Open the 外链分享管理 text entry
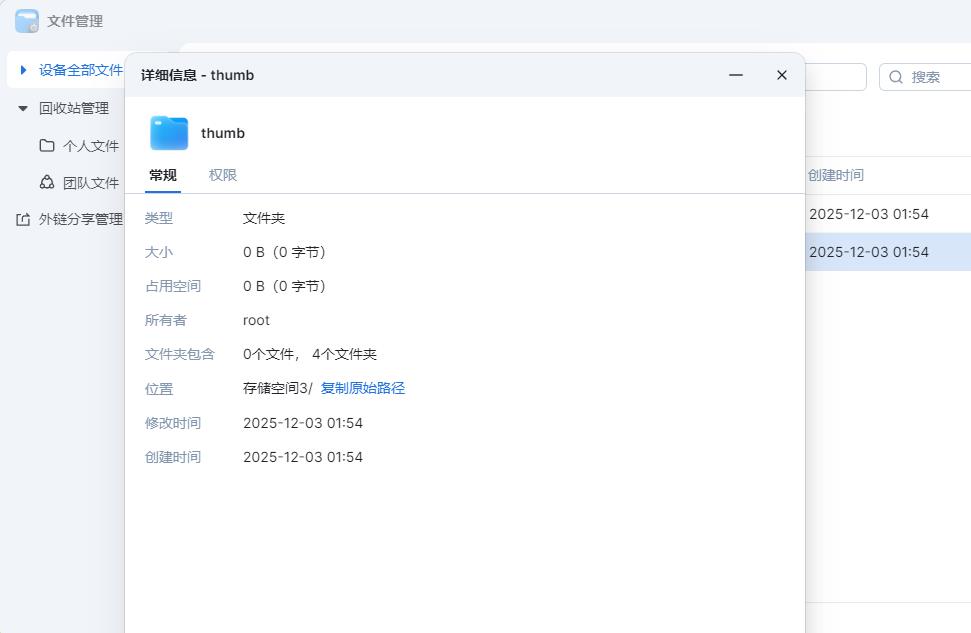The height and width of the screenshot is (633, 971). [x=80, y=219]
